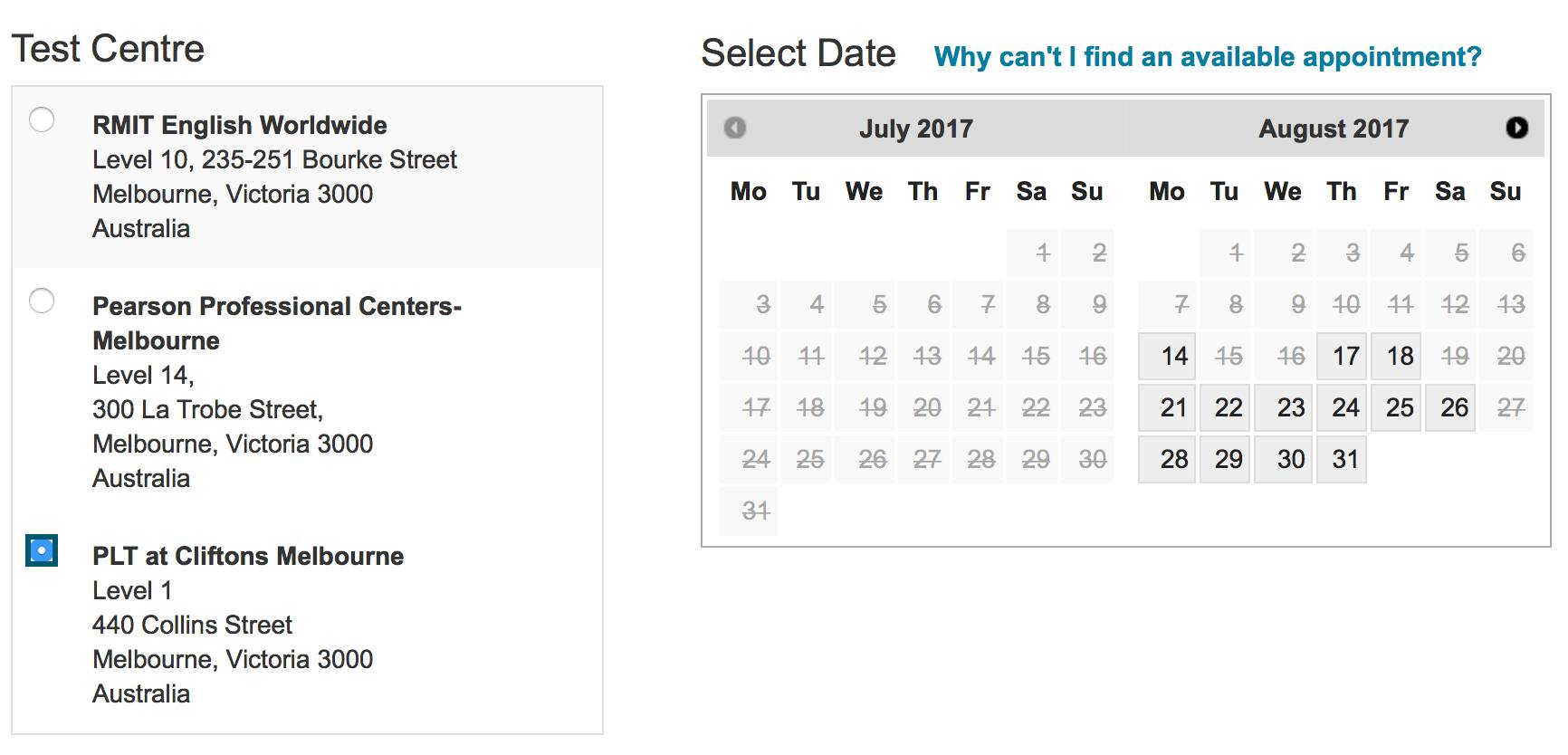Image resolution: width=1568 pixels, height=755 pixels.
Task: Pick August 14 appointment date
Action: (x=1167, y=356)
